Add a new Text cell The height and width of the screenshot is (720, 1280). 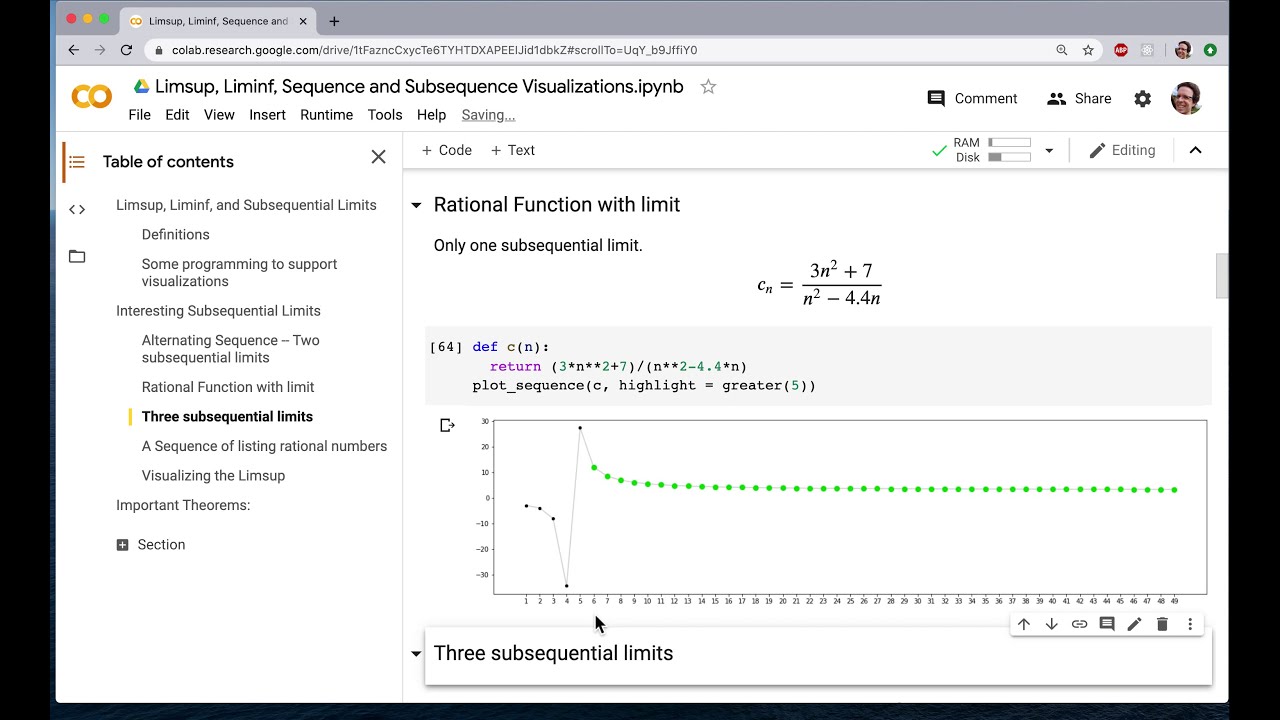[x=513, y=150]
